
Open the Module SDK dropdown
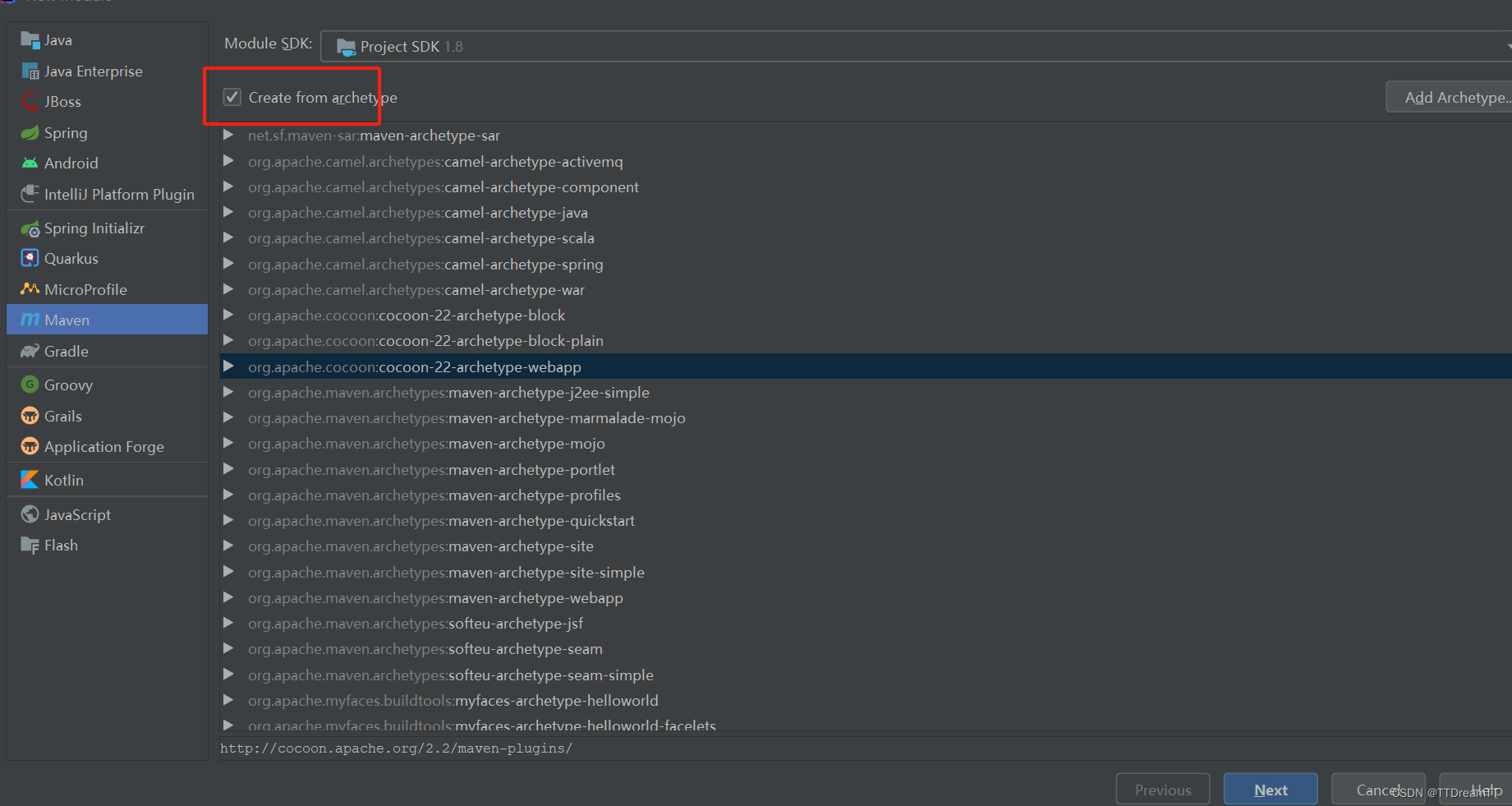pos(916,46)
